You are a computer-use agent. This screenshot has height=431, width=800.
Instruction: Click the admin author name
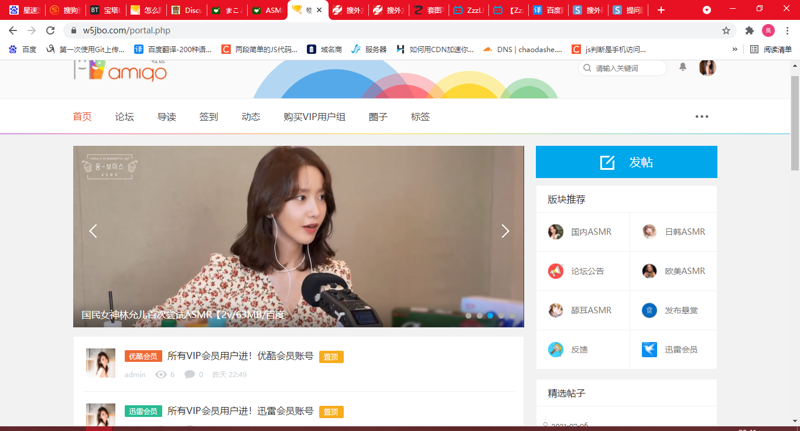(x=135, y=374)
